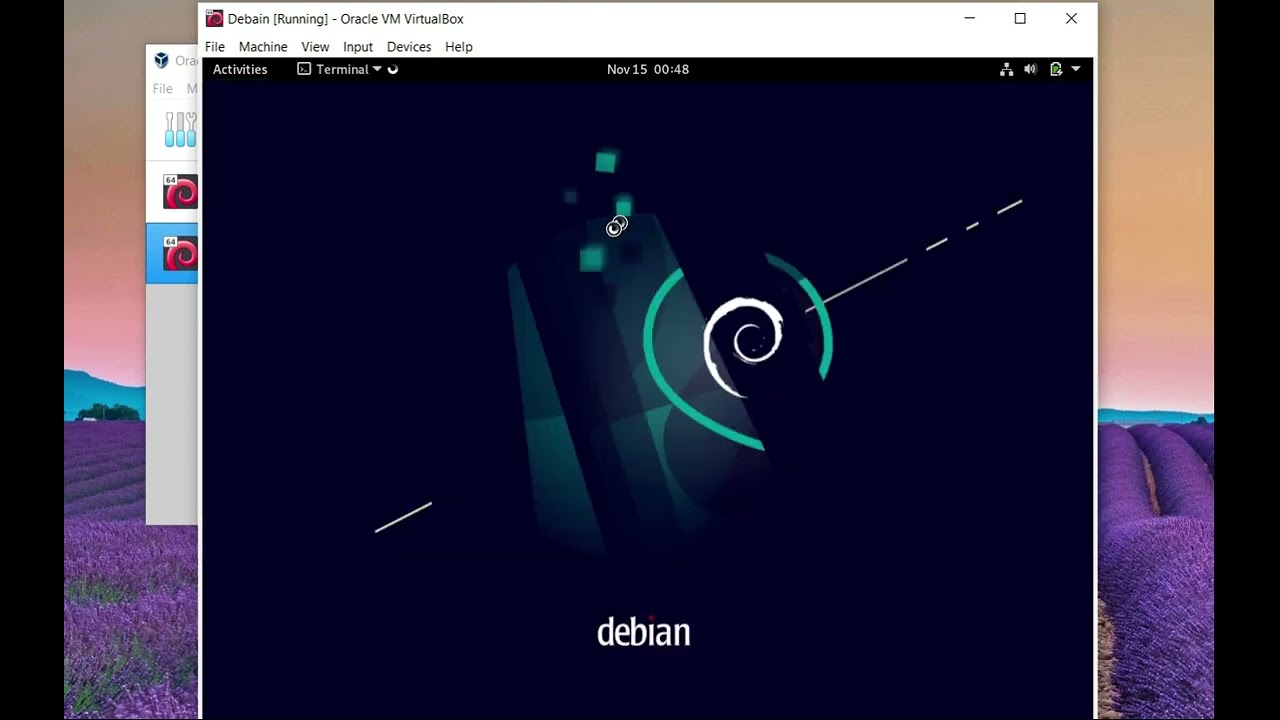
Task: Select the first Debian VM in Manager list
Action: pyautogui.click(x=180, y=192)
